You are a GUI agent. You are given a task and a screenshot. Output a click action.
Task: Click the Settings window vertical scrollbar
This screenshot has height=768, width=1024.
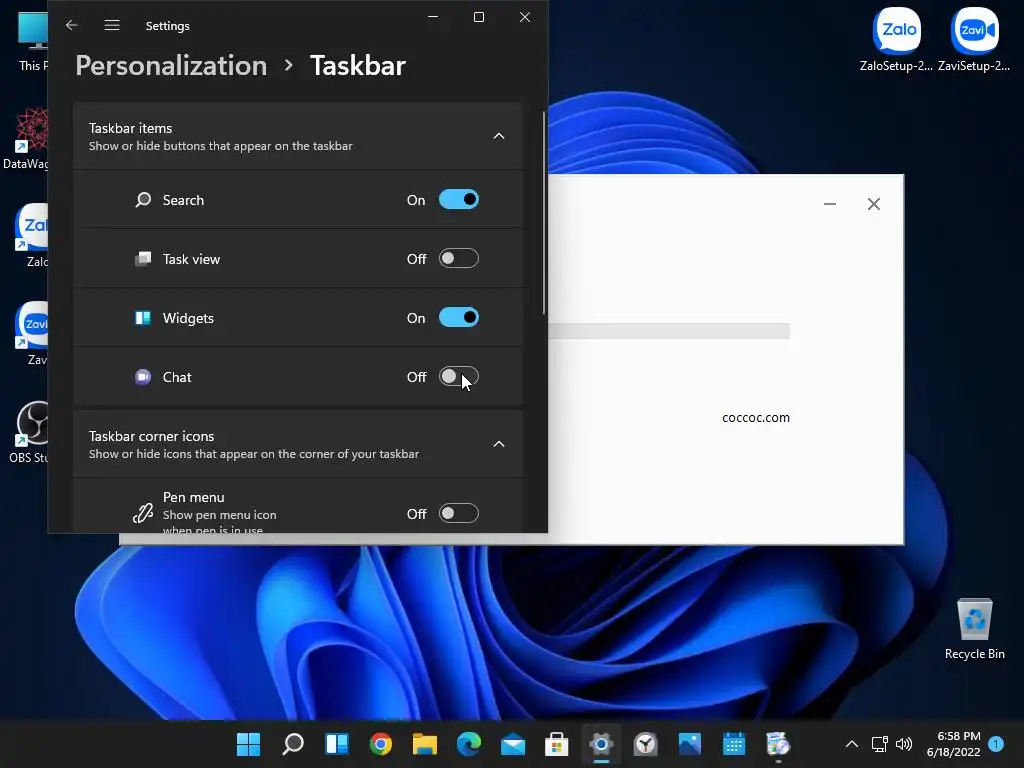pyautogui.click(x=543, y=214)
